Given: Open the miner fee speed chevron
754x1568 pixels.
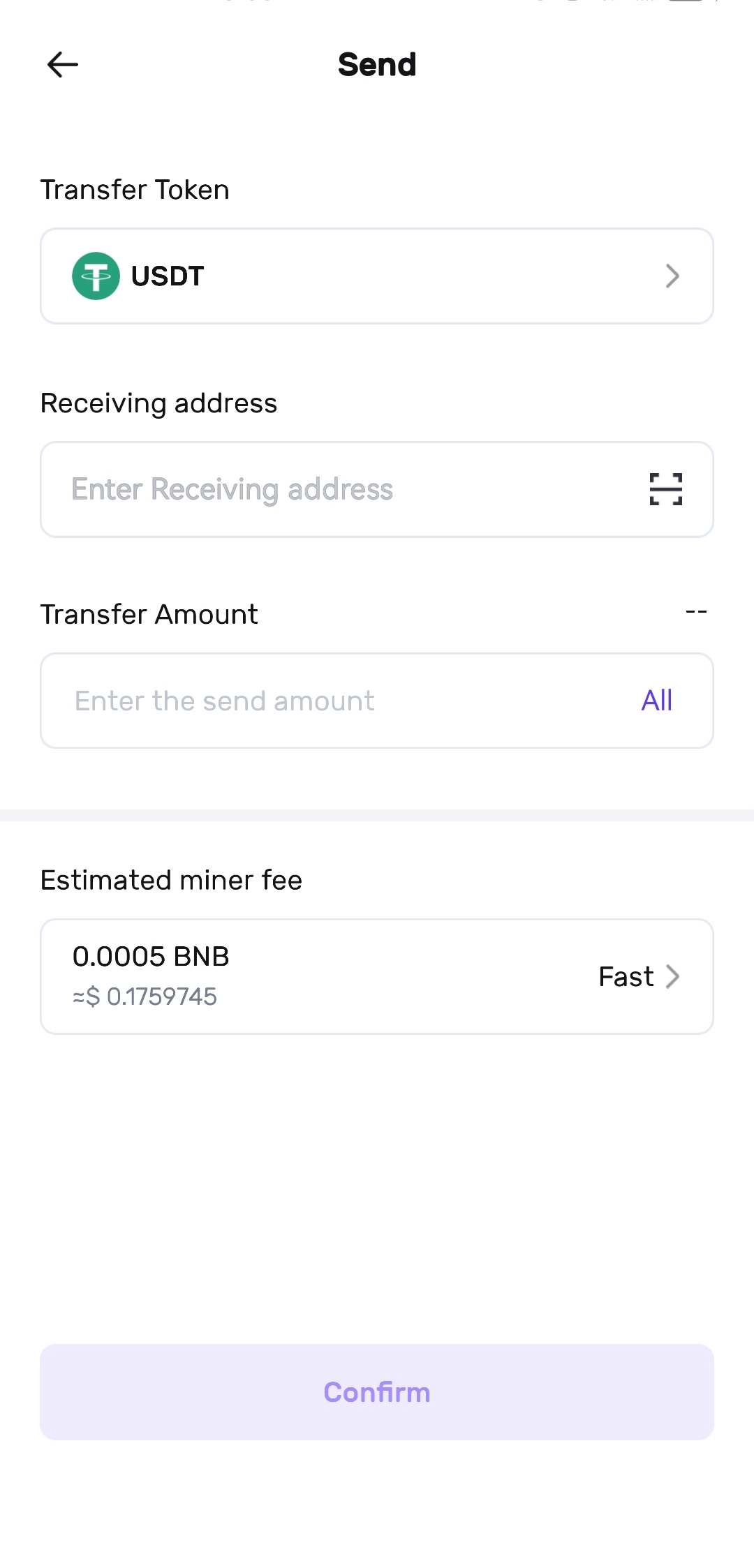Looking at the screenshot, I should [673, 977].
